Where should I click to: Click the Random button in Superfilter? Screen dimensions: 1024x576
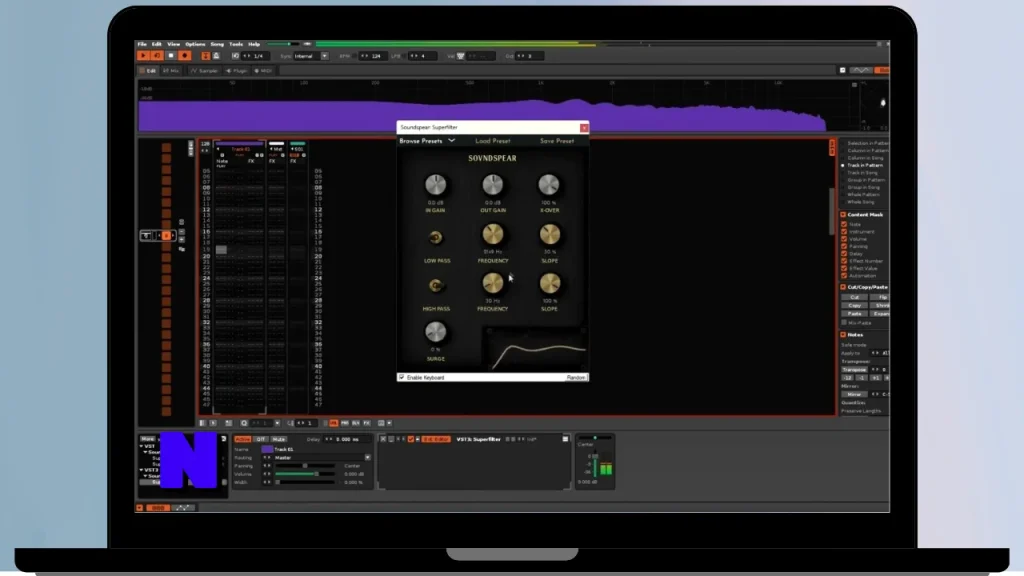click(x=576, y=377)
